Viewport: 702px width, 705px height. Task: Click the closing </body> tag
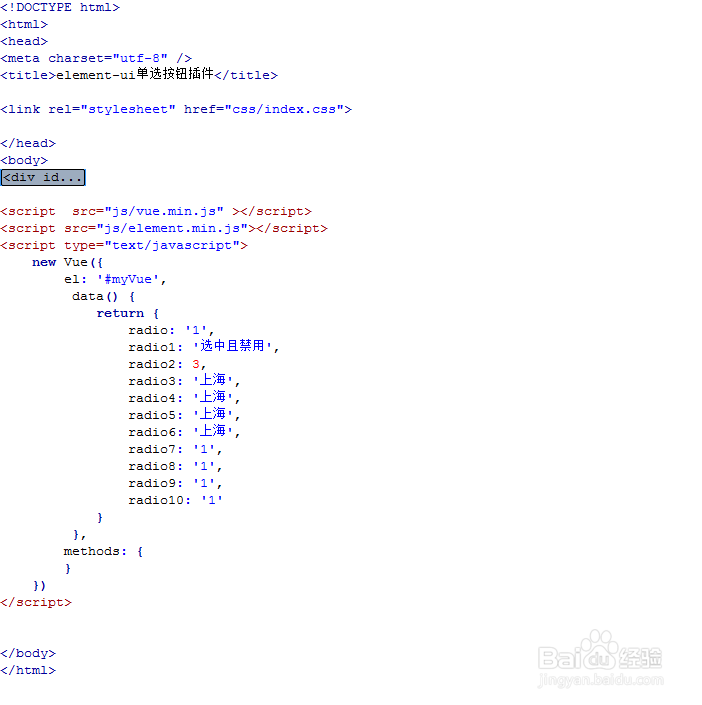point(28,654)
